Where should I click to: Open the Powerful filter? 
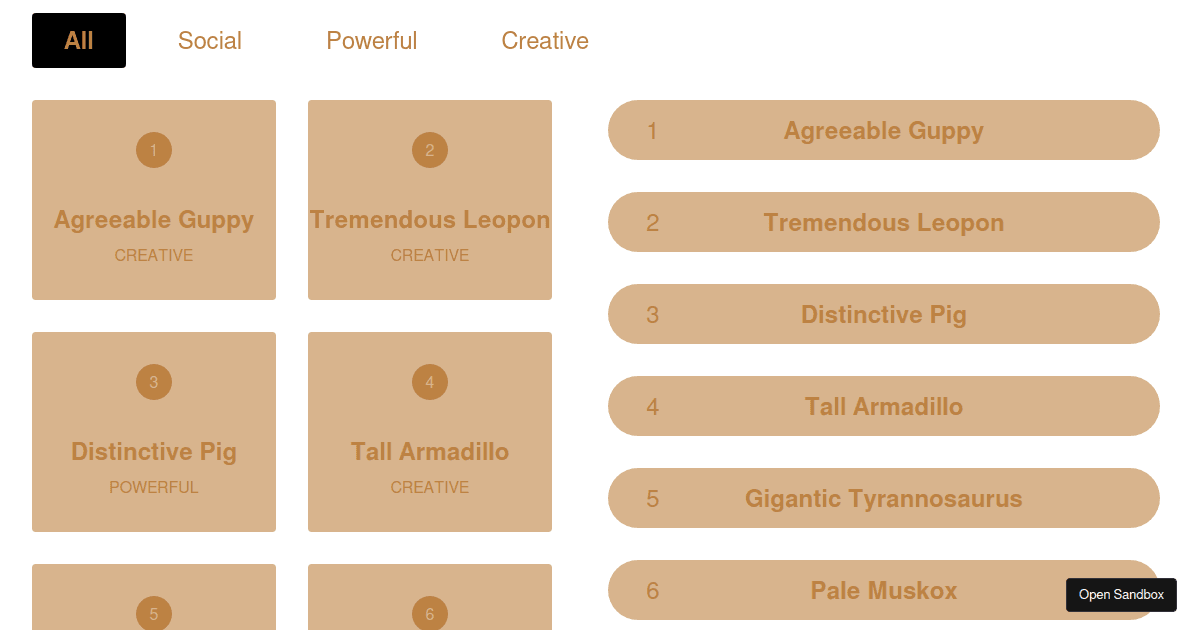[372, 40]
